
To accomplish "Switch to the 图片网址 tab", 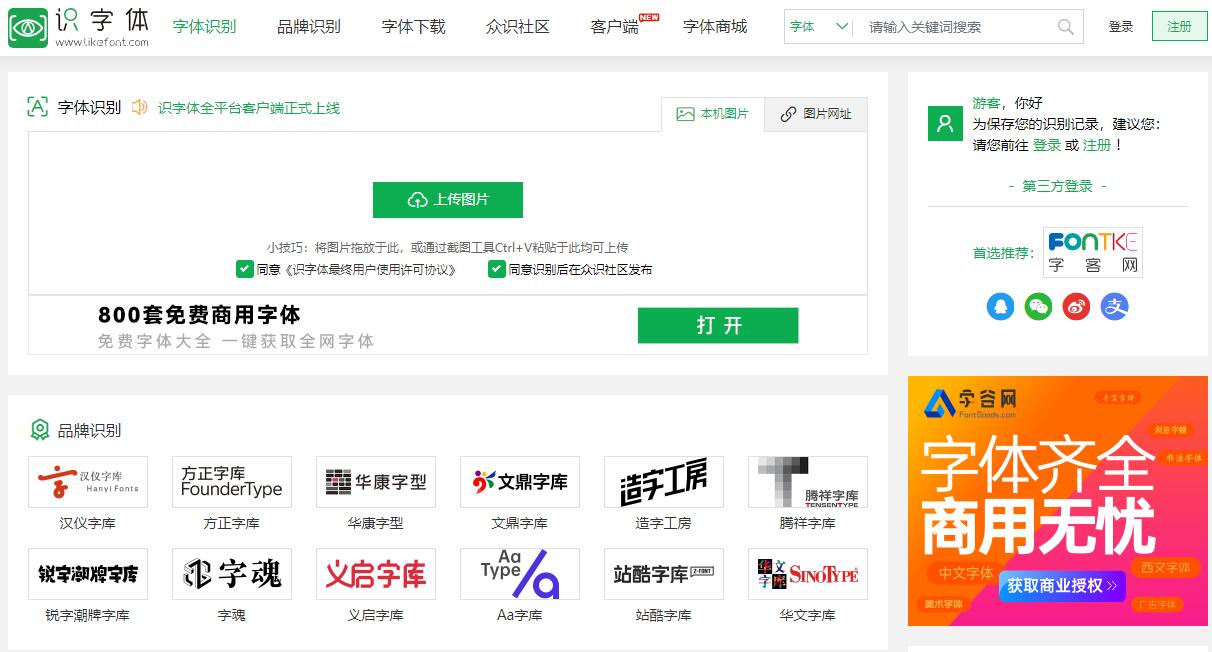I will (x=816, y=114).
